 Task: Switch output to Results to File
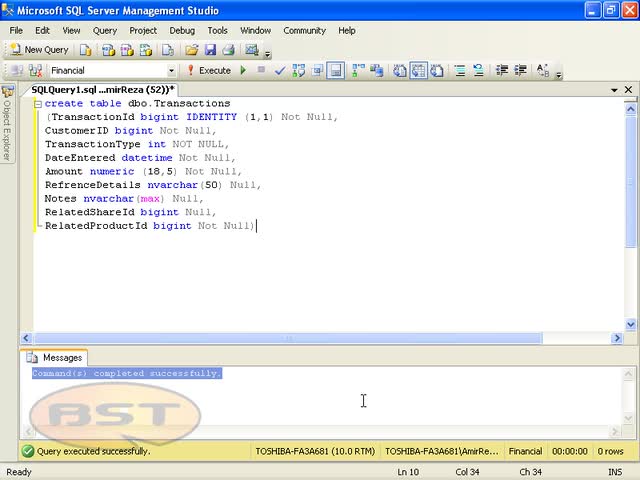[437, 71]
